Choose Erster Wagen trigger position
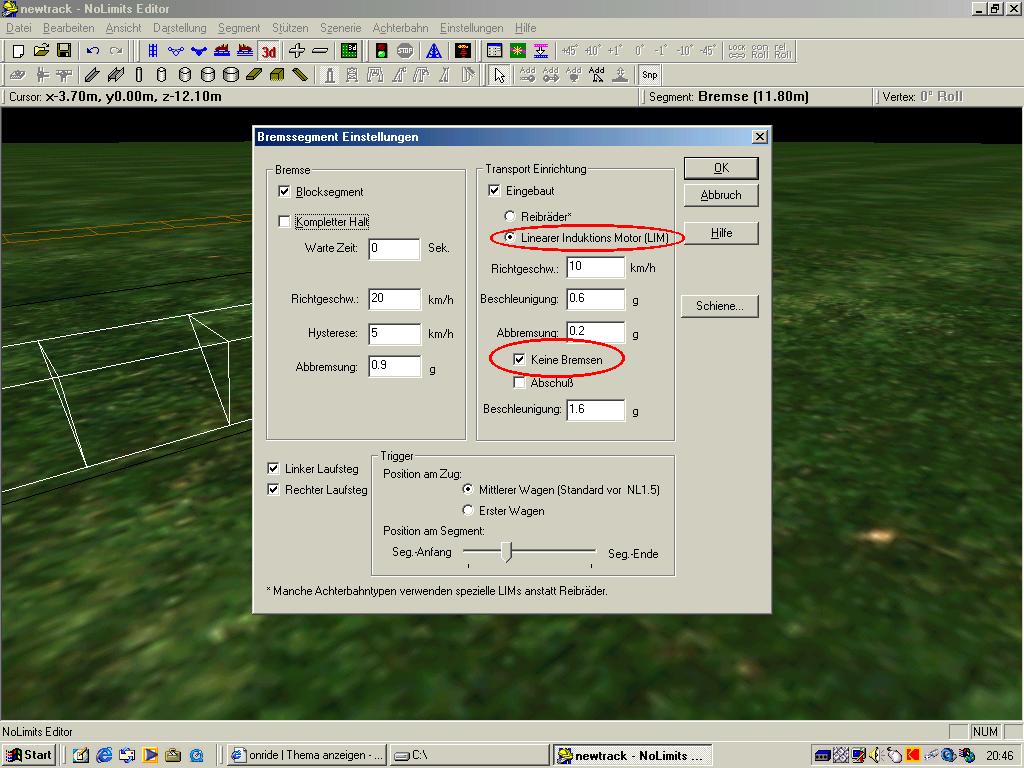This screenshot has width=1024, height=768. pyautogui.click(x=468, y=510)
